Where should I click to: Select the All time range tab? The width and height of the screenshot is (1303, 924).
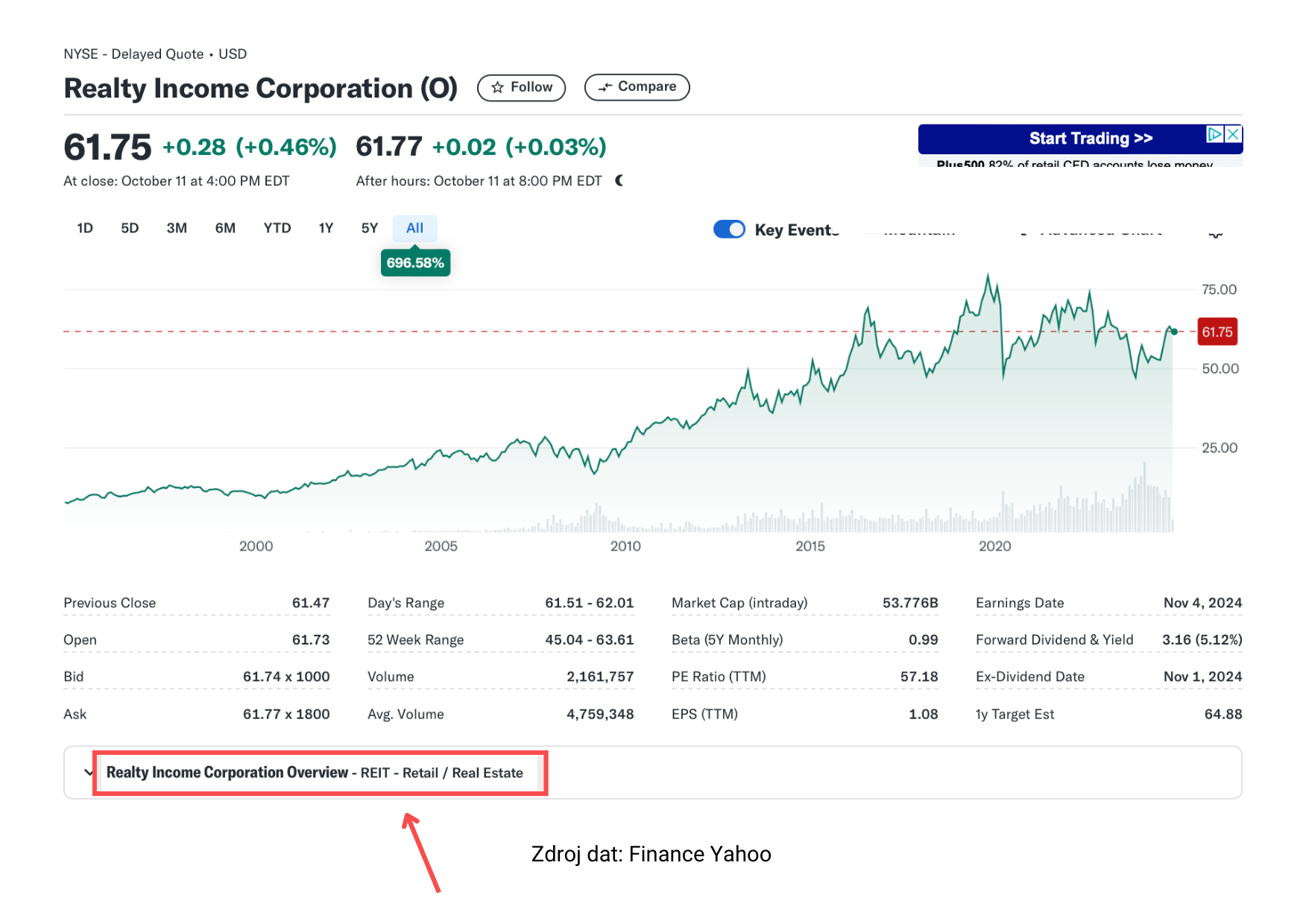click(x=414, y=228)
